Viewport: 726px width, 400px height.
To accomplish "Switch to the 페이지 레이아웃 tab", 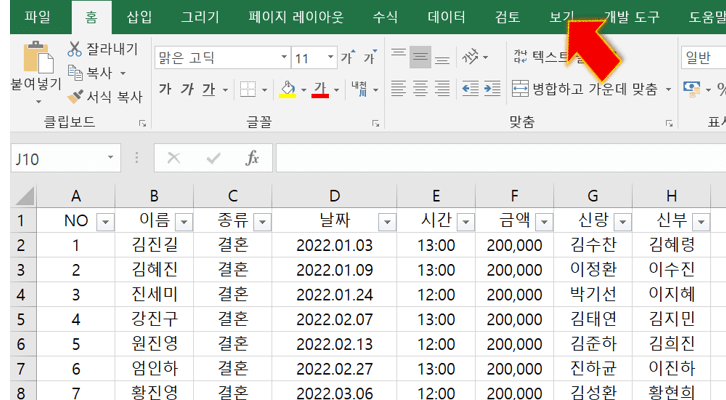I will [296, 17].
